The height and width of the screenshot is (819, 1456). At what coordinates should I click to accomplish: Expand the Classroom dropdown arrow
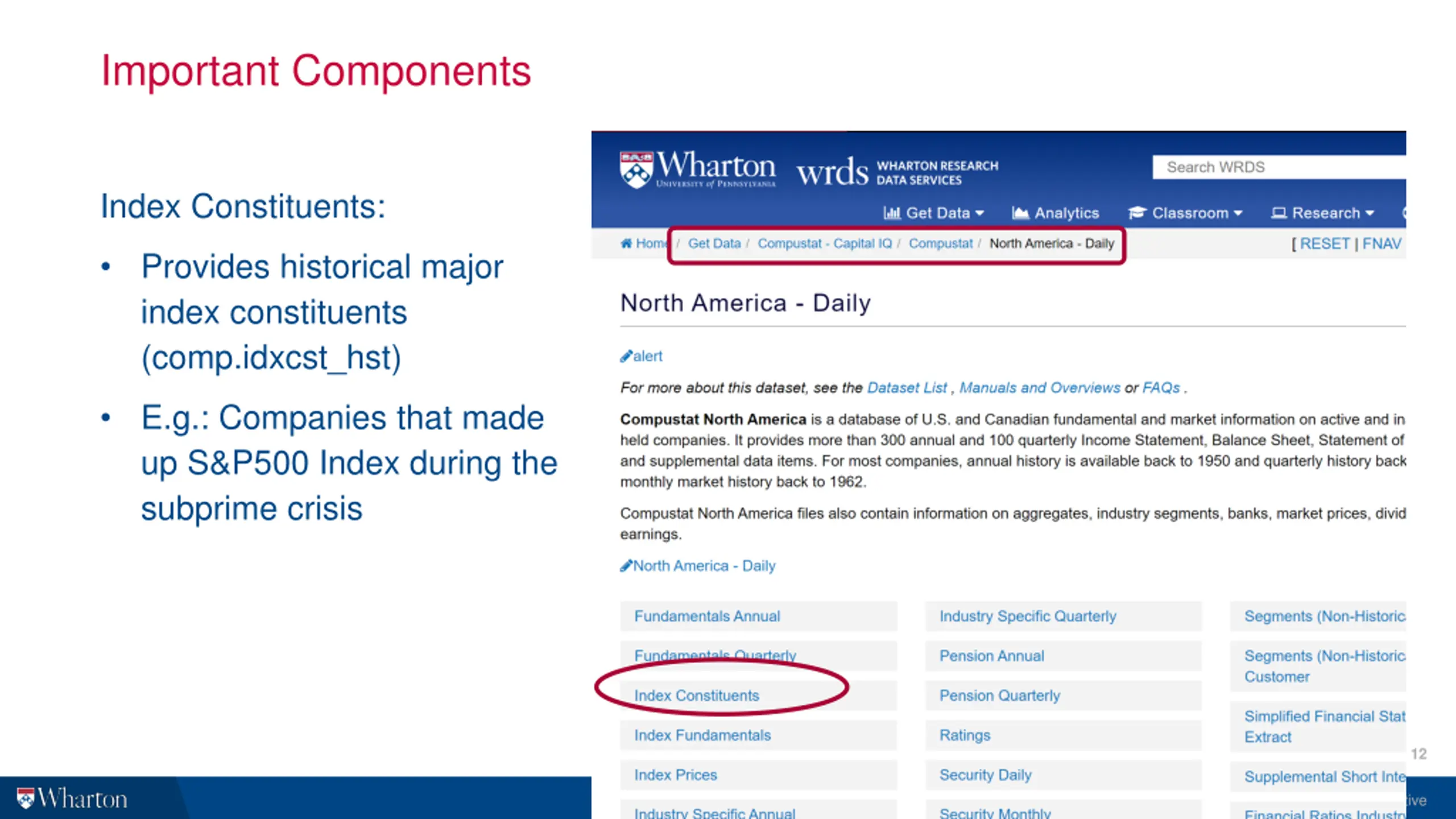(x=1238, y=213)
